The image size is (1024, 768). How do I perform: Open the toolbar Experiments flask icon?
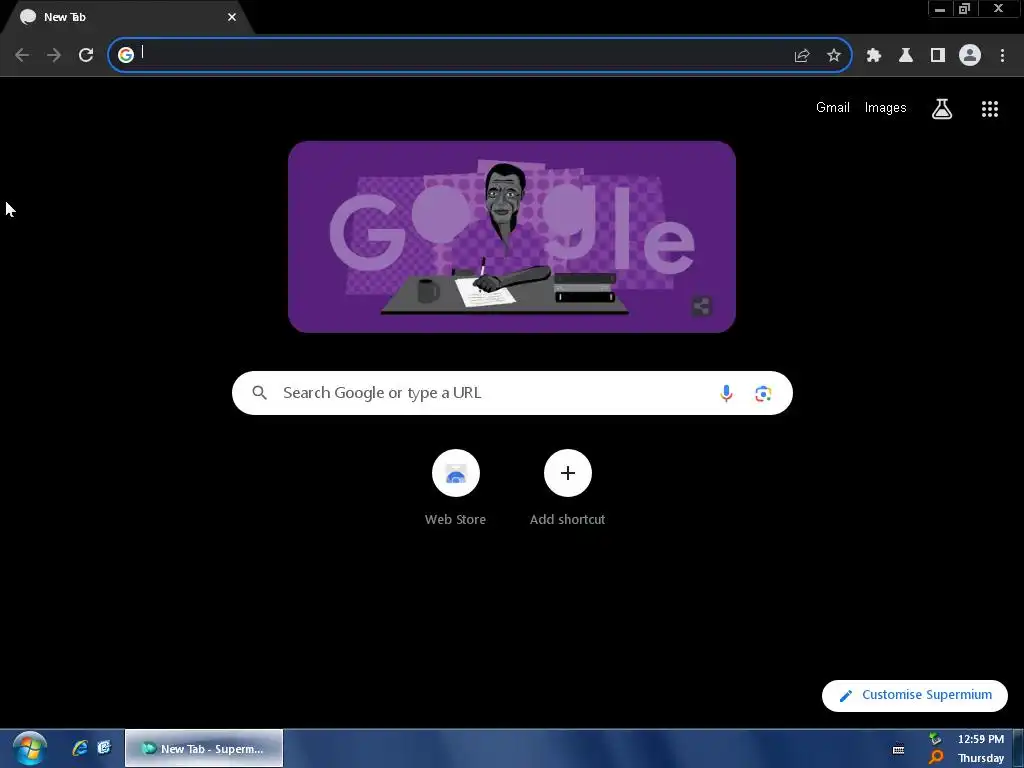point(906,56)
